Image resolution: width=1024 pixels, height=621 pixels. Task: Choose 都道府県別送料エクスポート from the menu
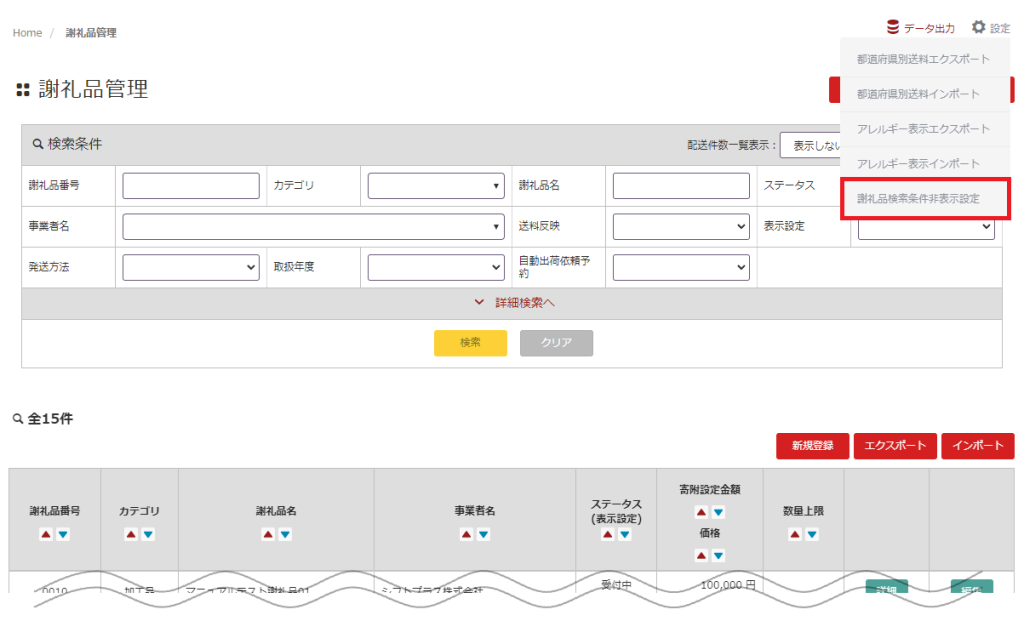923,59
